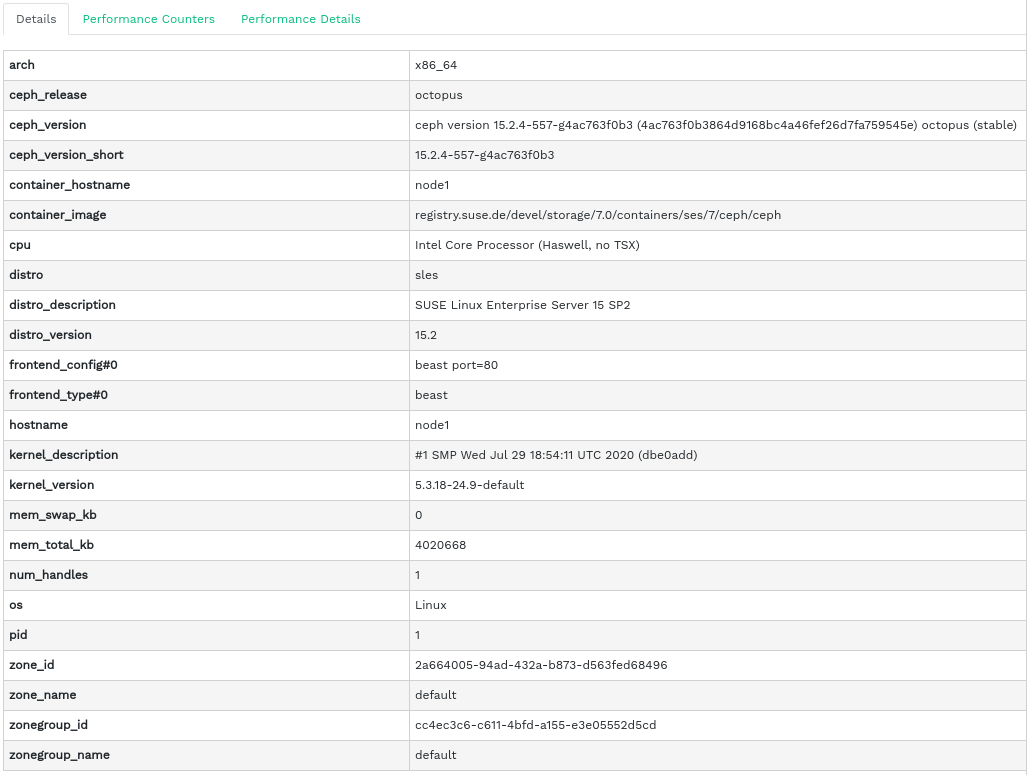The width and height of the screenshot is (1031, 775).
Task: Click the cpu value Intel Core Processor
Action: pos(527,245)
